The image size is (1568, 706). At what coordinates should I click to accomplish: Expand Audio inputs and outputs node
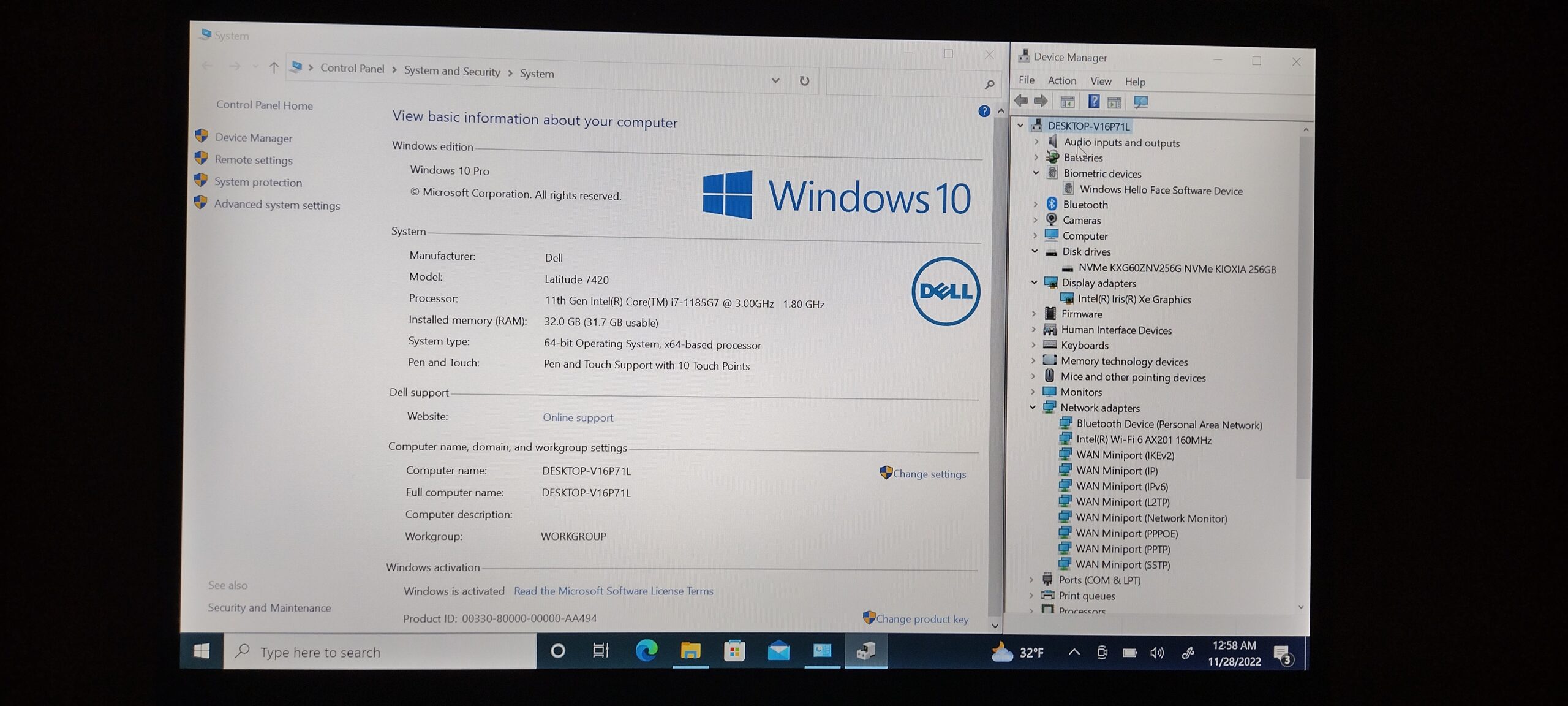(1036, 142)
